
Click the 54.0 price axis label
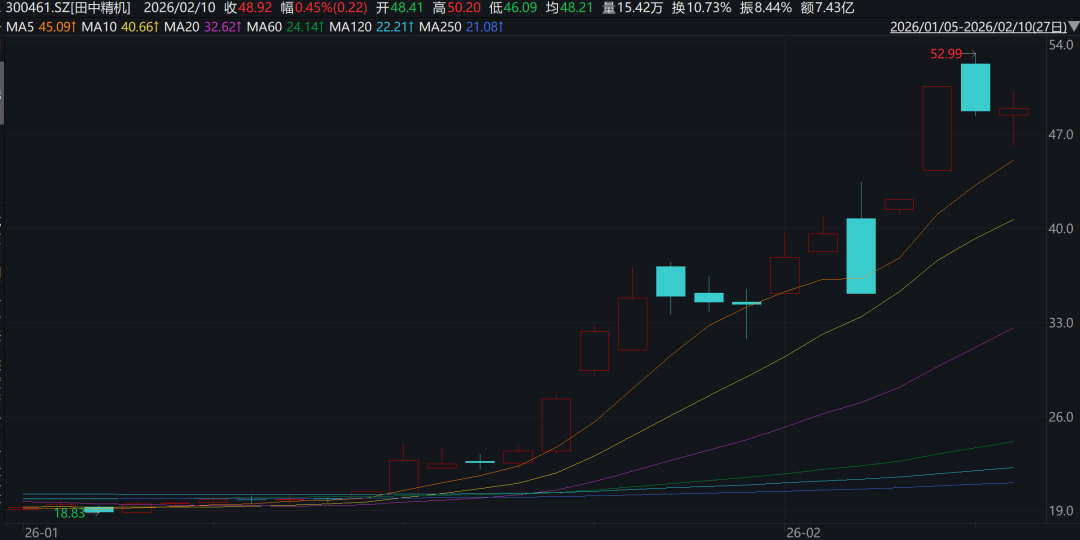[x=1060, y=45]
